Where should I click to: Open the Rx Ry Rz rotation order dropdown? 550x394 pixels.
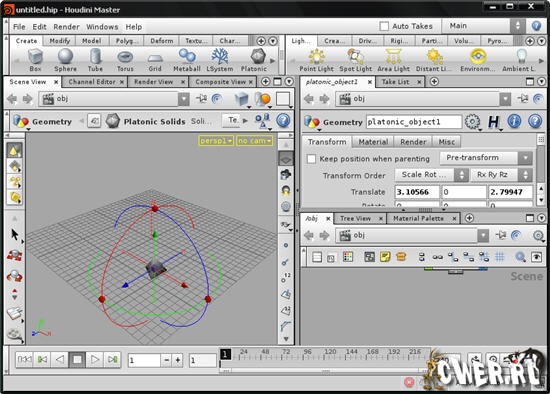pos(502,175)
